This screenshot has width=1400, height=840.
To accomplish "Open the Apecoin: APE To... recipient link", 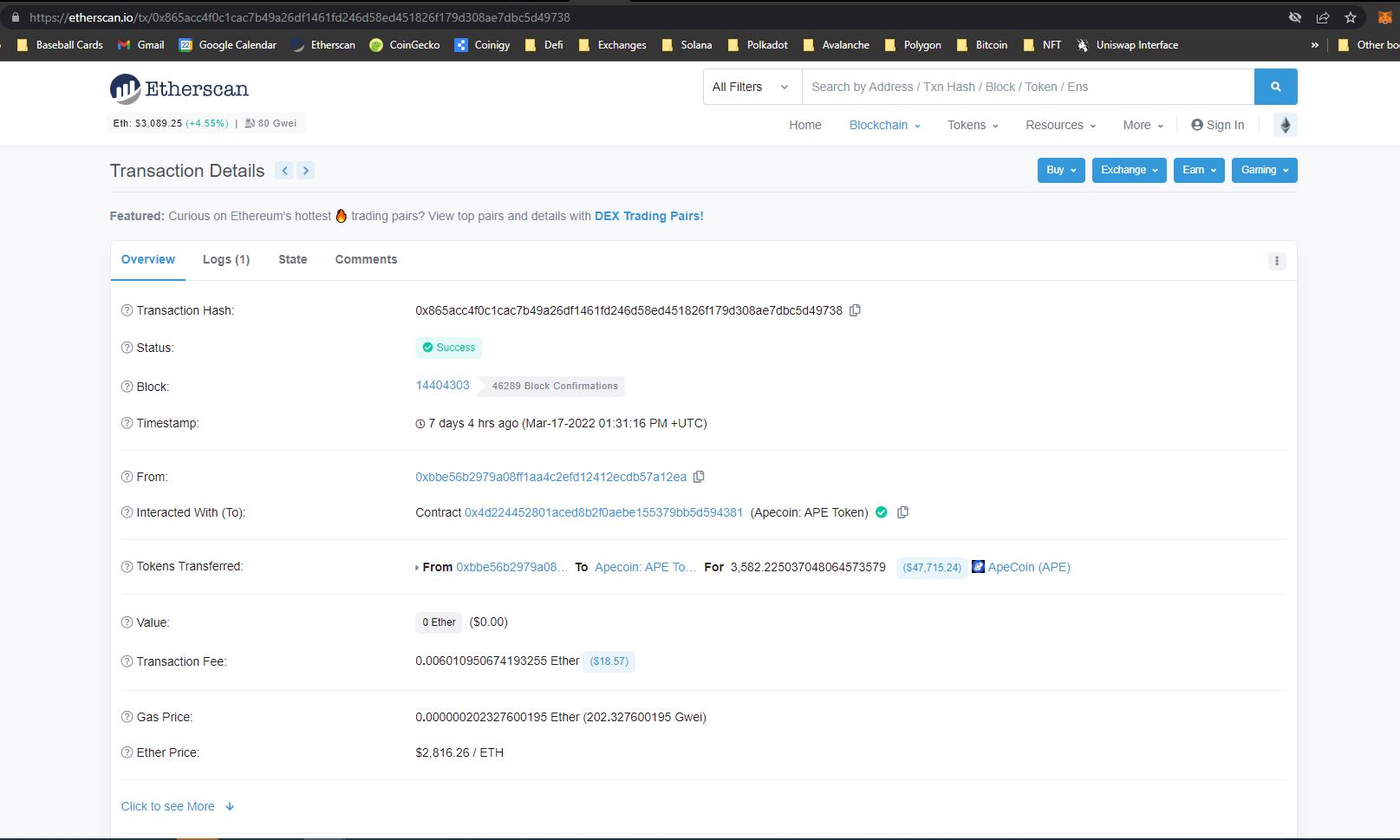I will tap(646, 567).
